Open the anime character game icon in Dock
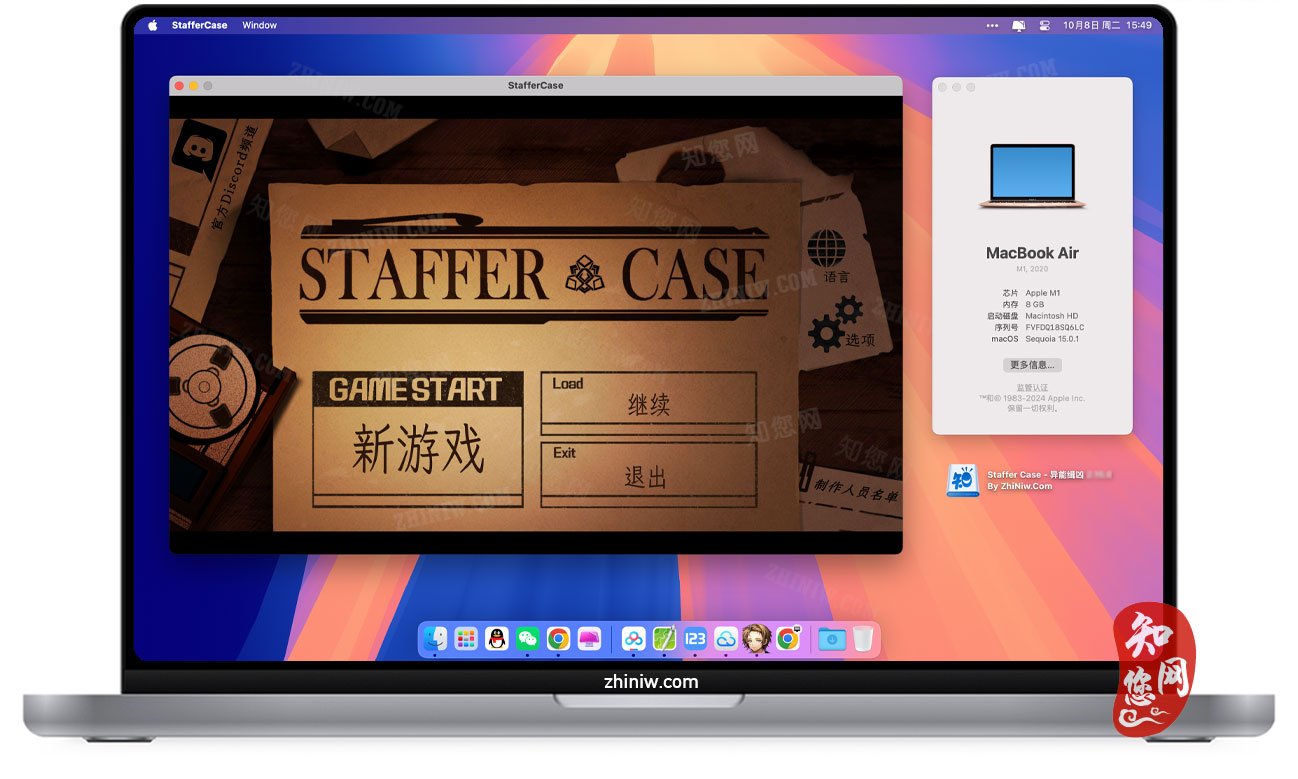This screenshot has width=1298, height=779. point(757,638)
